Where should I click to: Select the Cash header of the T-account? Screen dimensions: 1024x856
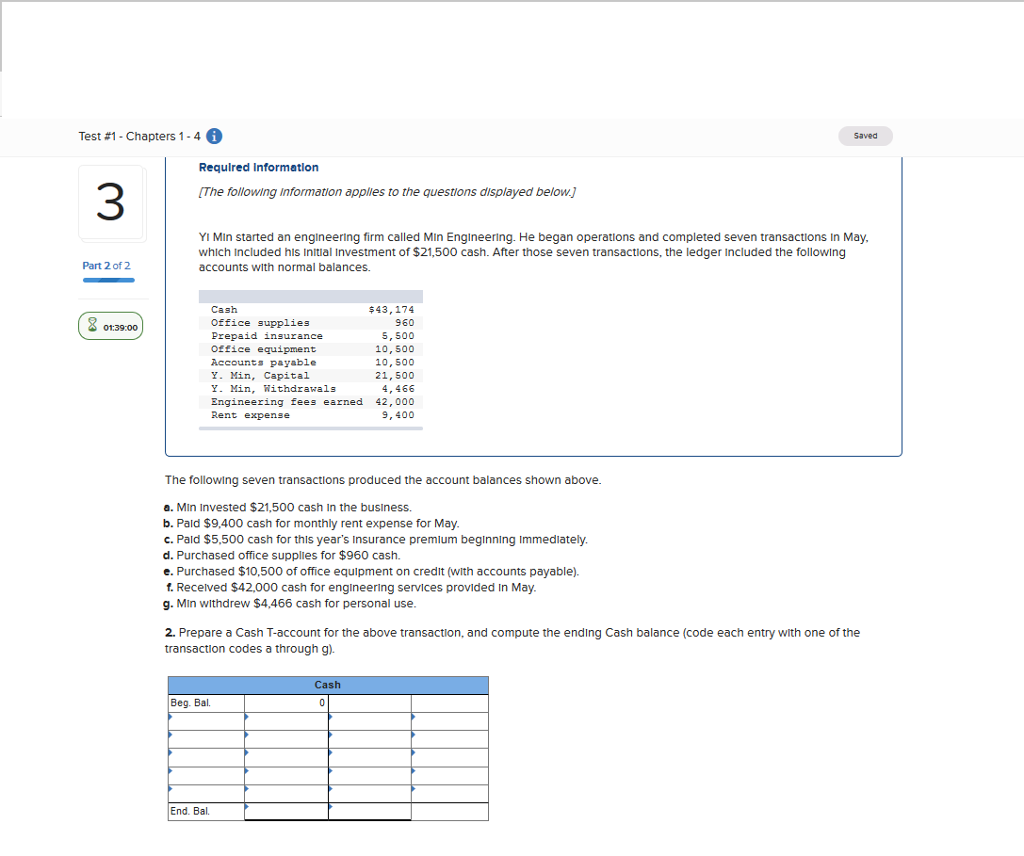[328, 685]
